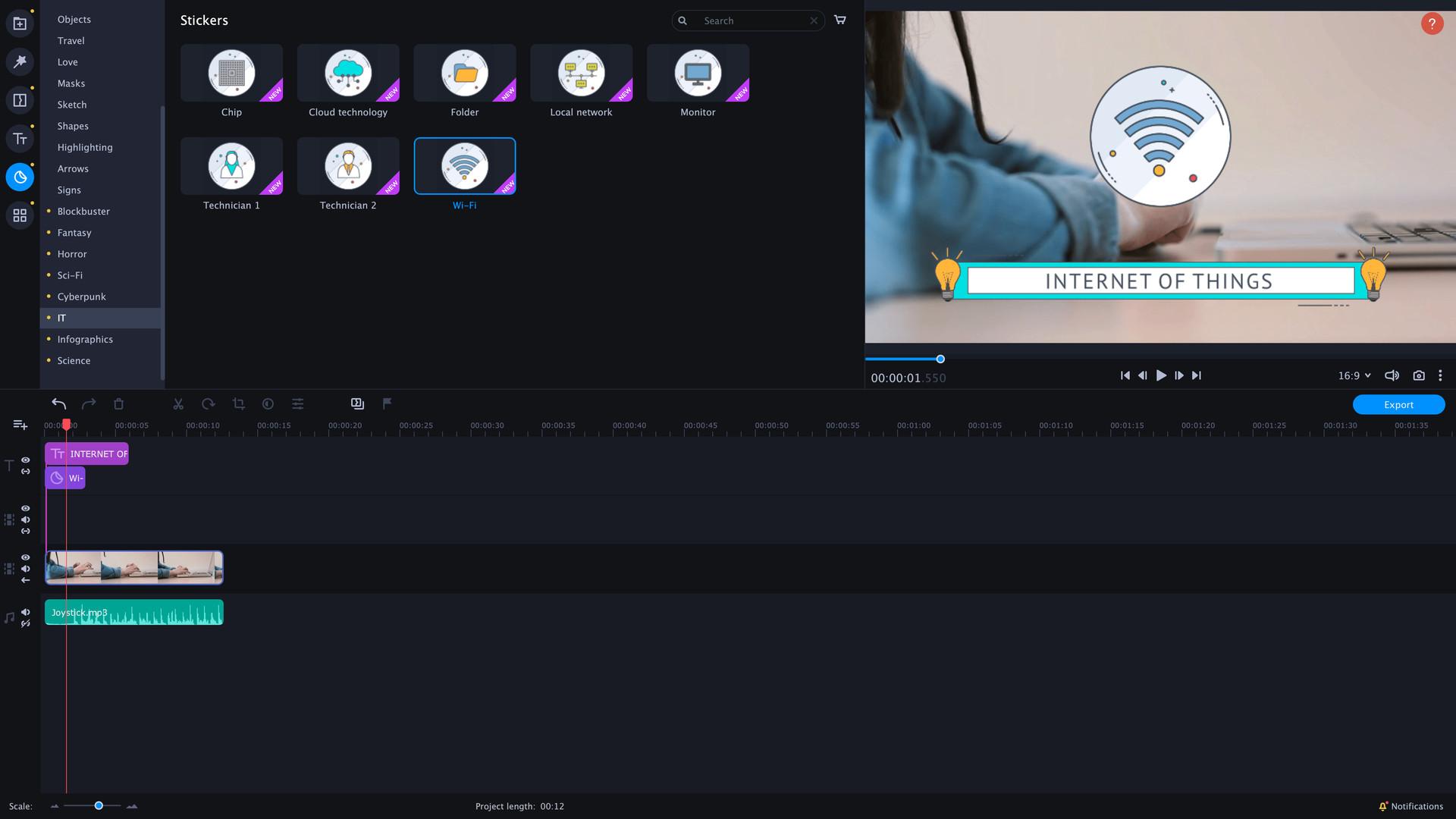
Task: Mute the Joystick.mp3 audio track
Action: [25, 613]
